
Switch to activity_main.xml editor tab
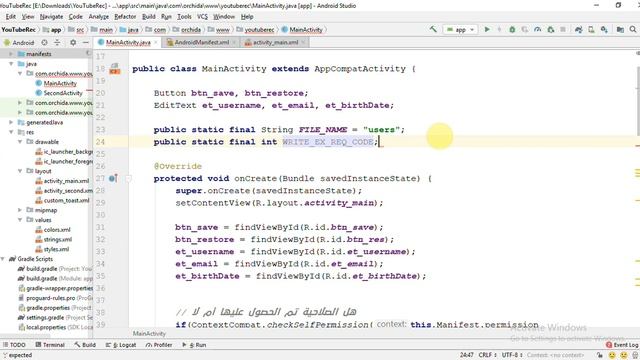275,42
